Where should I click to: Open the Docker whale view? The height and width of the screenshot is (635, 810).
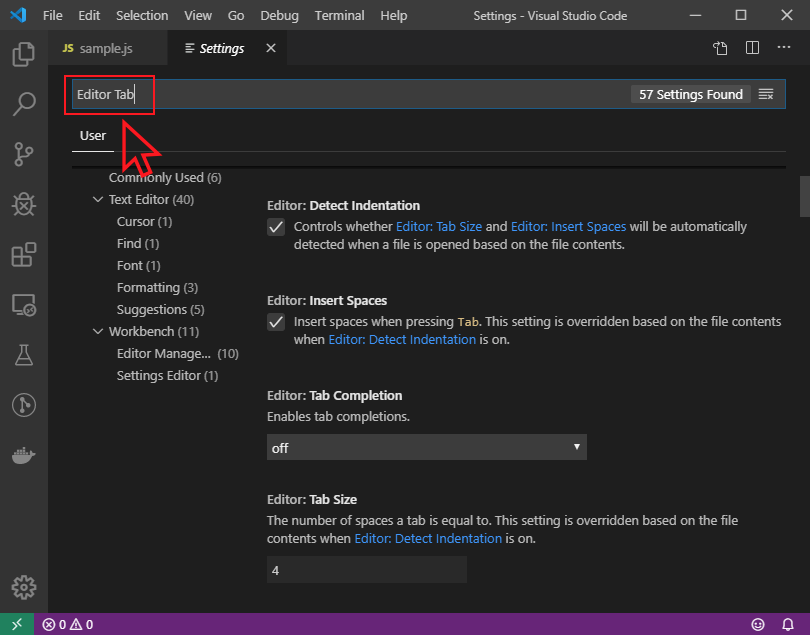click(23, 455)
